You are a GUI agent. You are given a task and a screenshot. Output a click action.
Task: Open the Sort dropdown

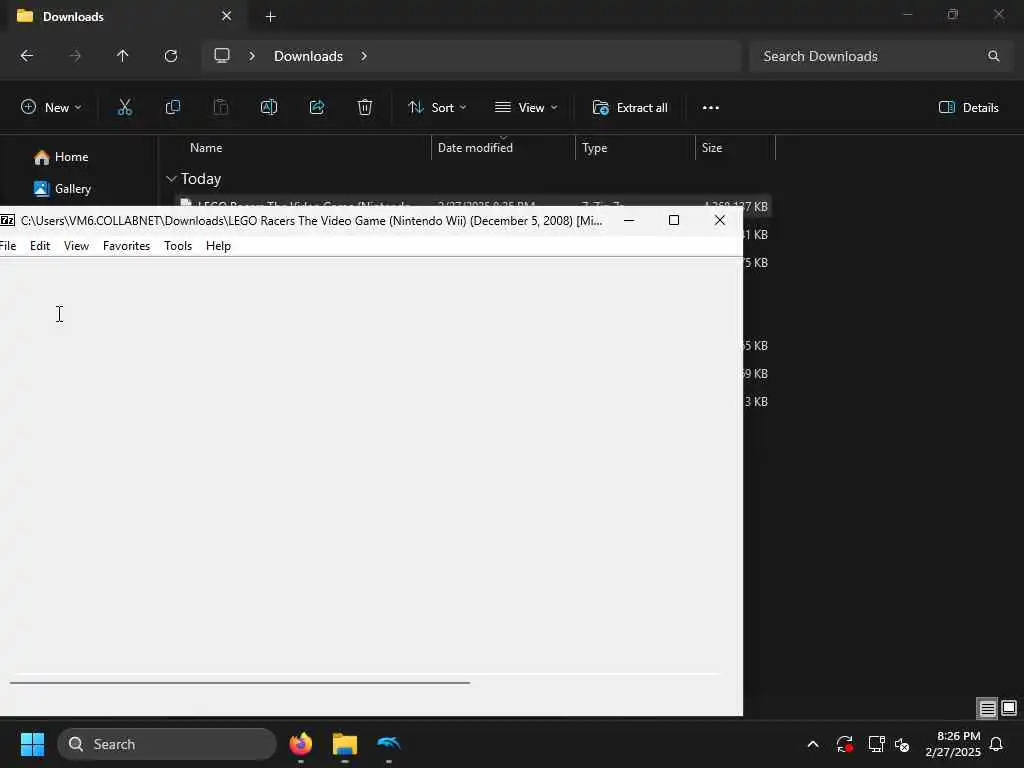(437, 108)
